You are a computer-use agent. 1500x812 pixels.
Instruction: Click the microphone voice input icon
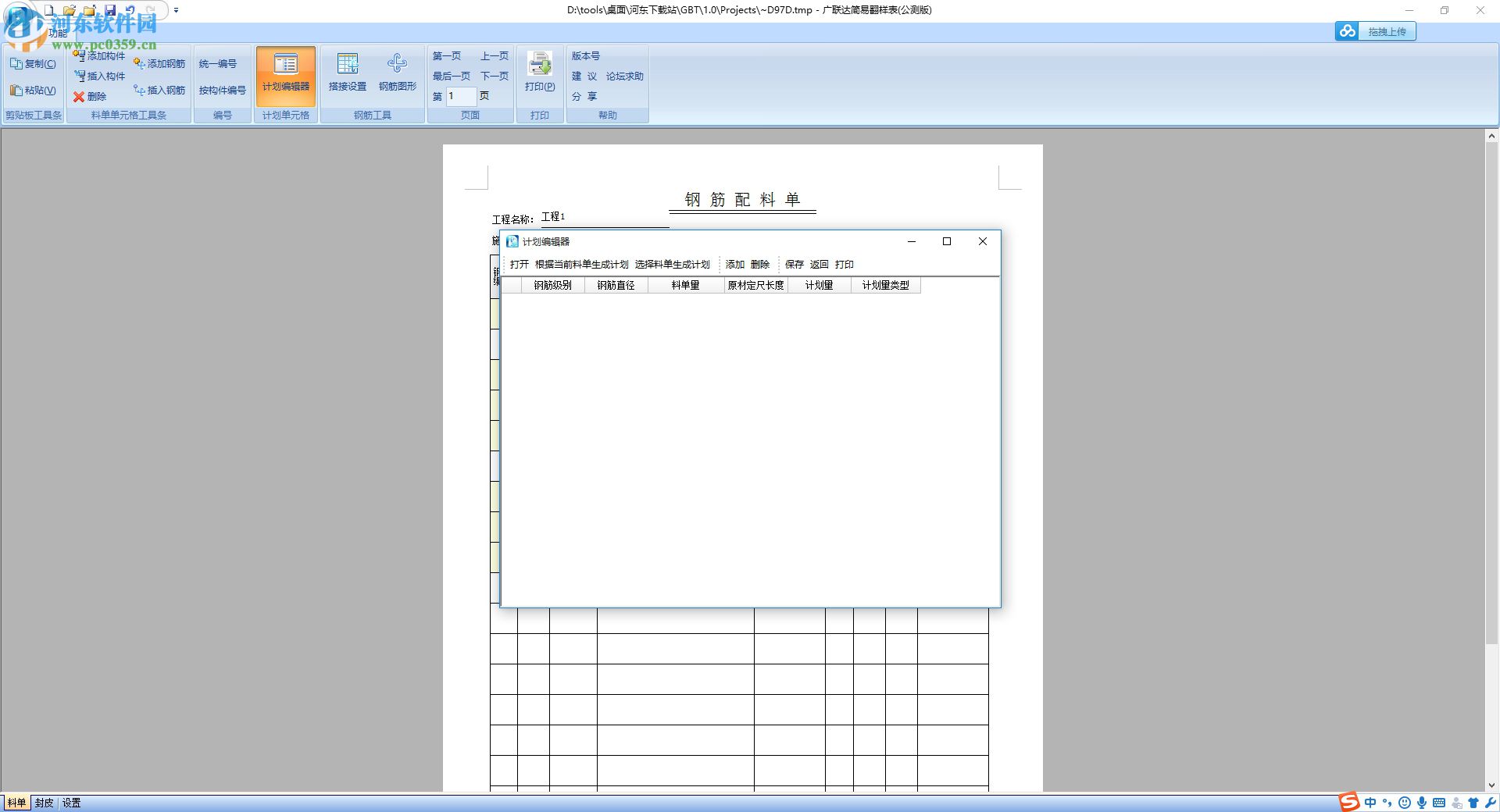1422,803
